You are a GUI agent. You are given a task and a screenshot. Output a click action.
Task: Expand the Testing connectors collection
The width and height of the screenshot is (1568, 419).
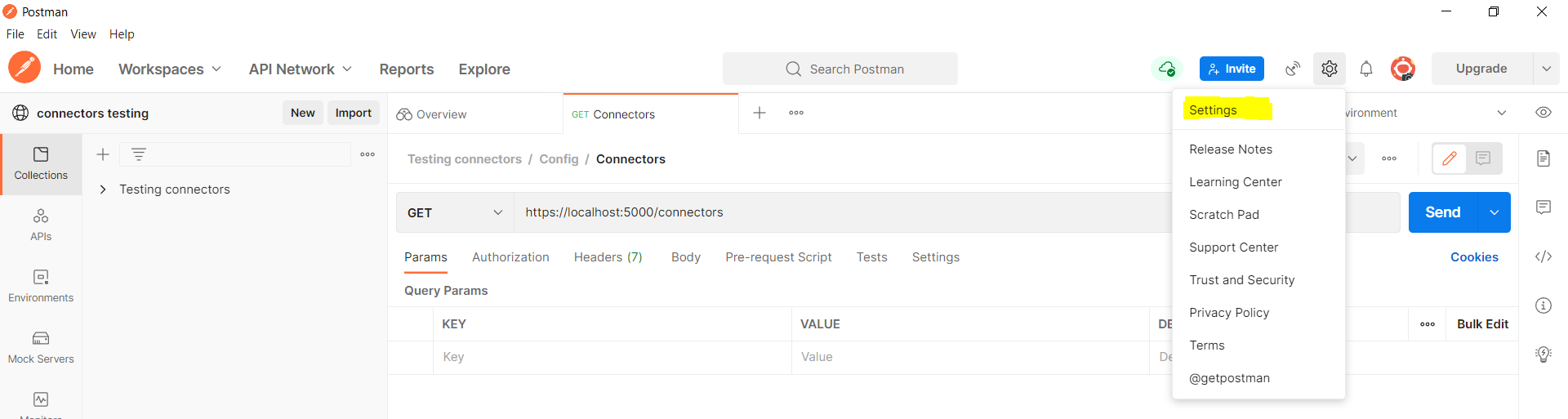click(103, 189)
